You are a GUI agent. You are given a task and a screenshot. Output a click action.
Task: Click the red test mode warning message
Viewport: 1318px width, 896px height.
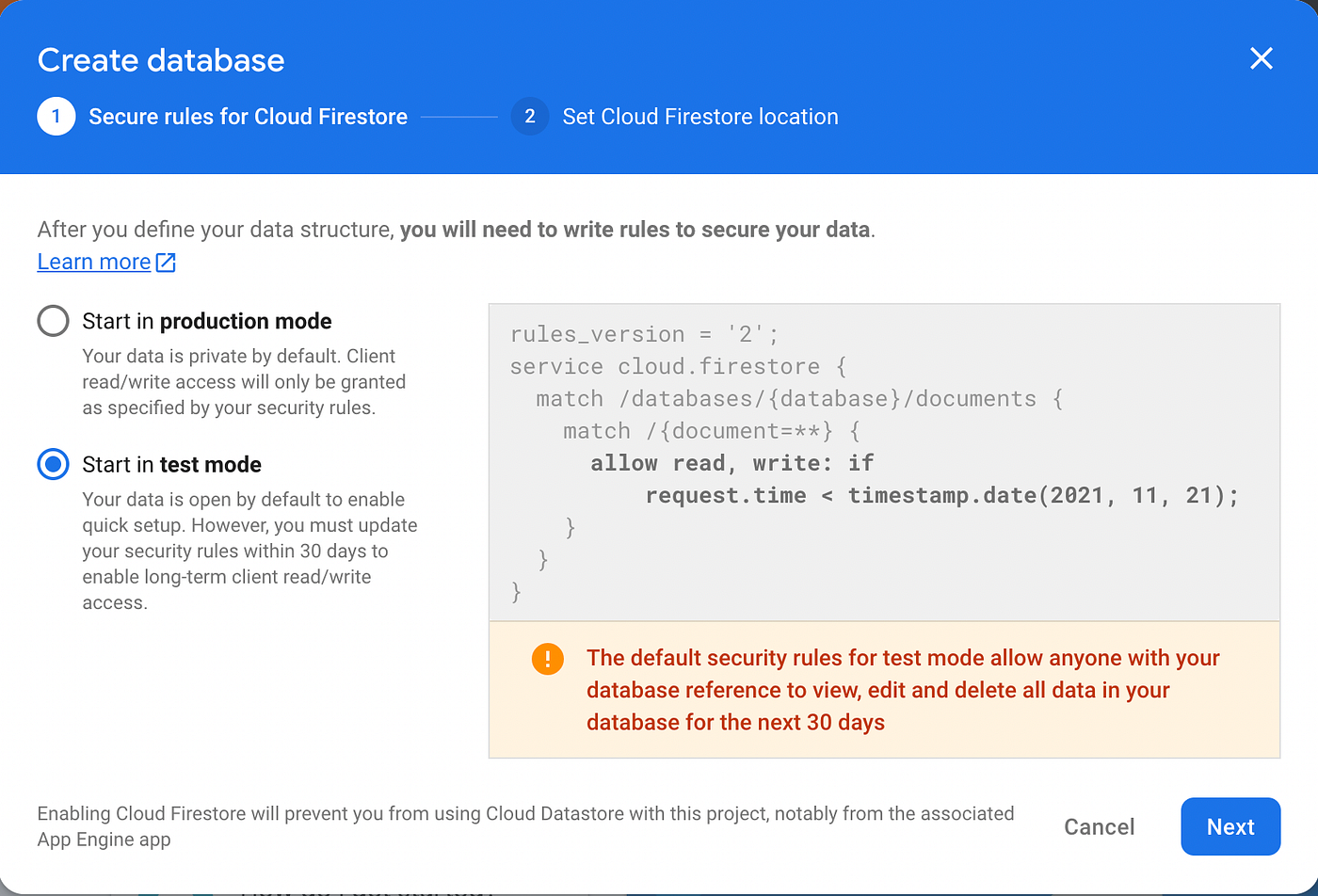point(902,690)
